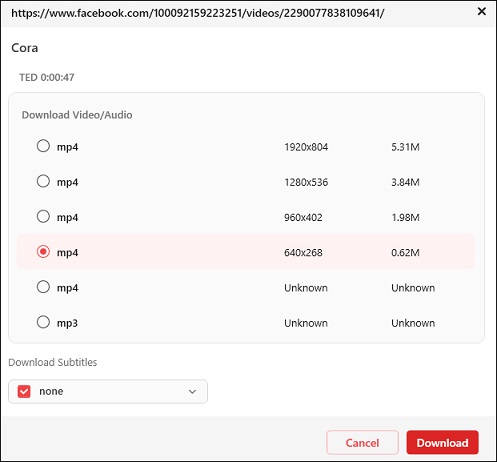Click the 1280x536 resolution value

306,182
